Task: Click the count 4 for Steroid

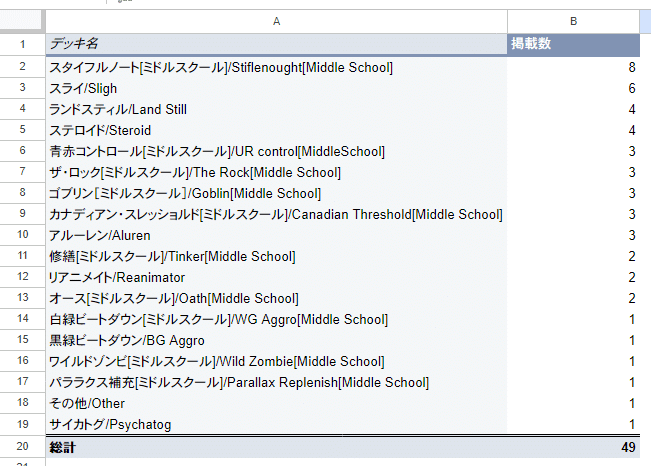Action: (573, 130)
